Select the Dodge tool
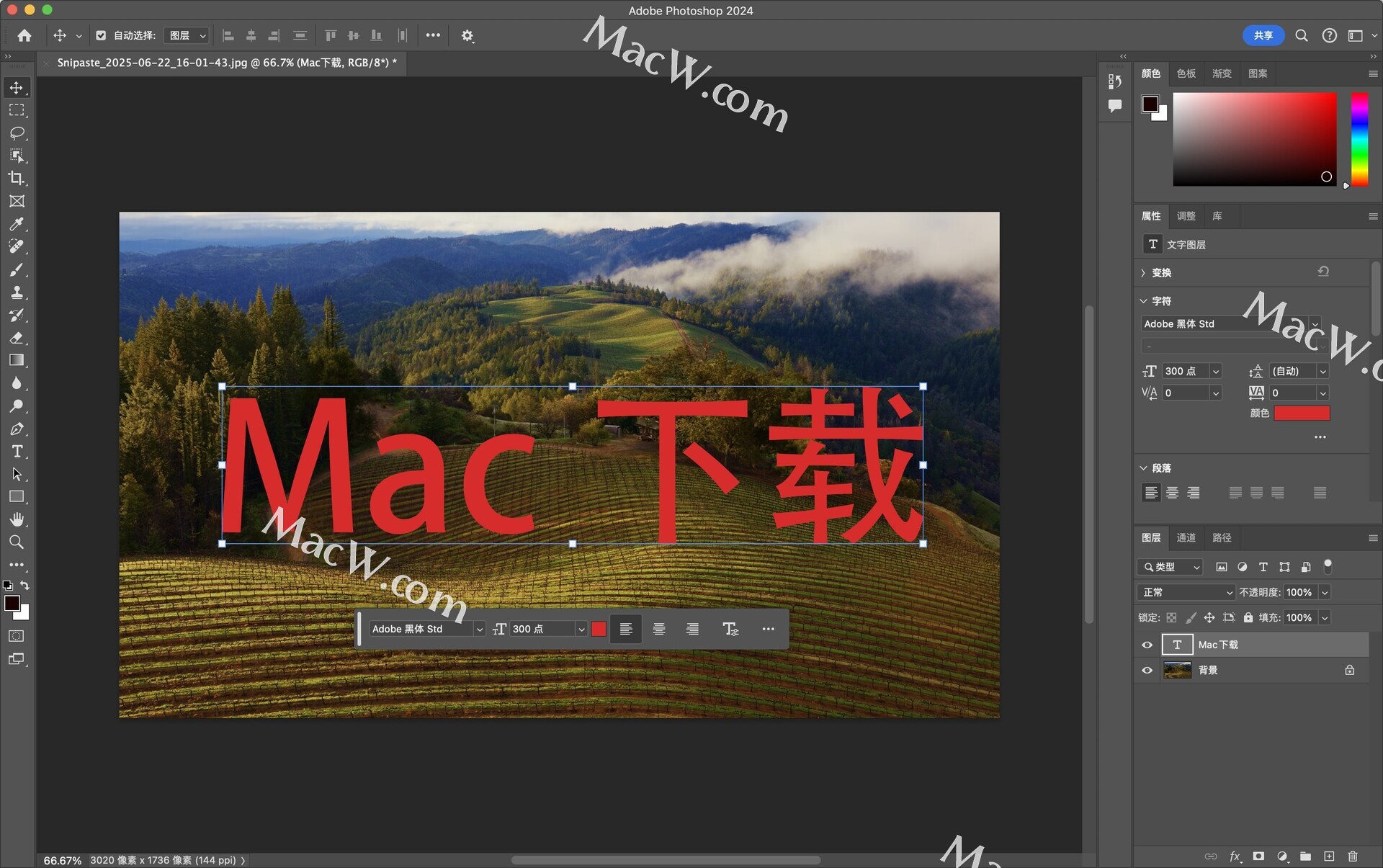 pyautogui.click(x=17, y=406)
